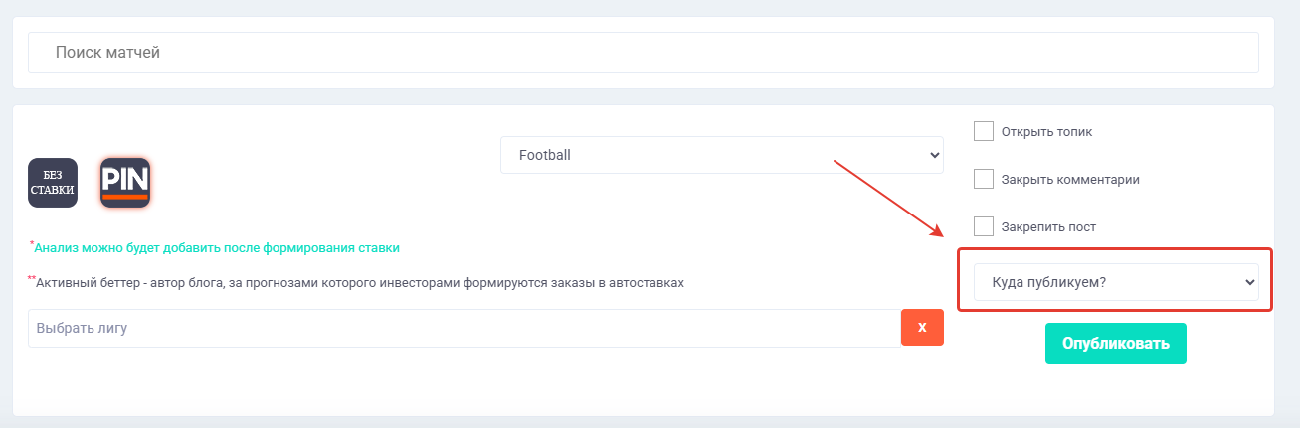Click the red asterisk before Анализ note

[32, 243]
